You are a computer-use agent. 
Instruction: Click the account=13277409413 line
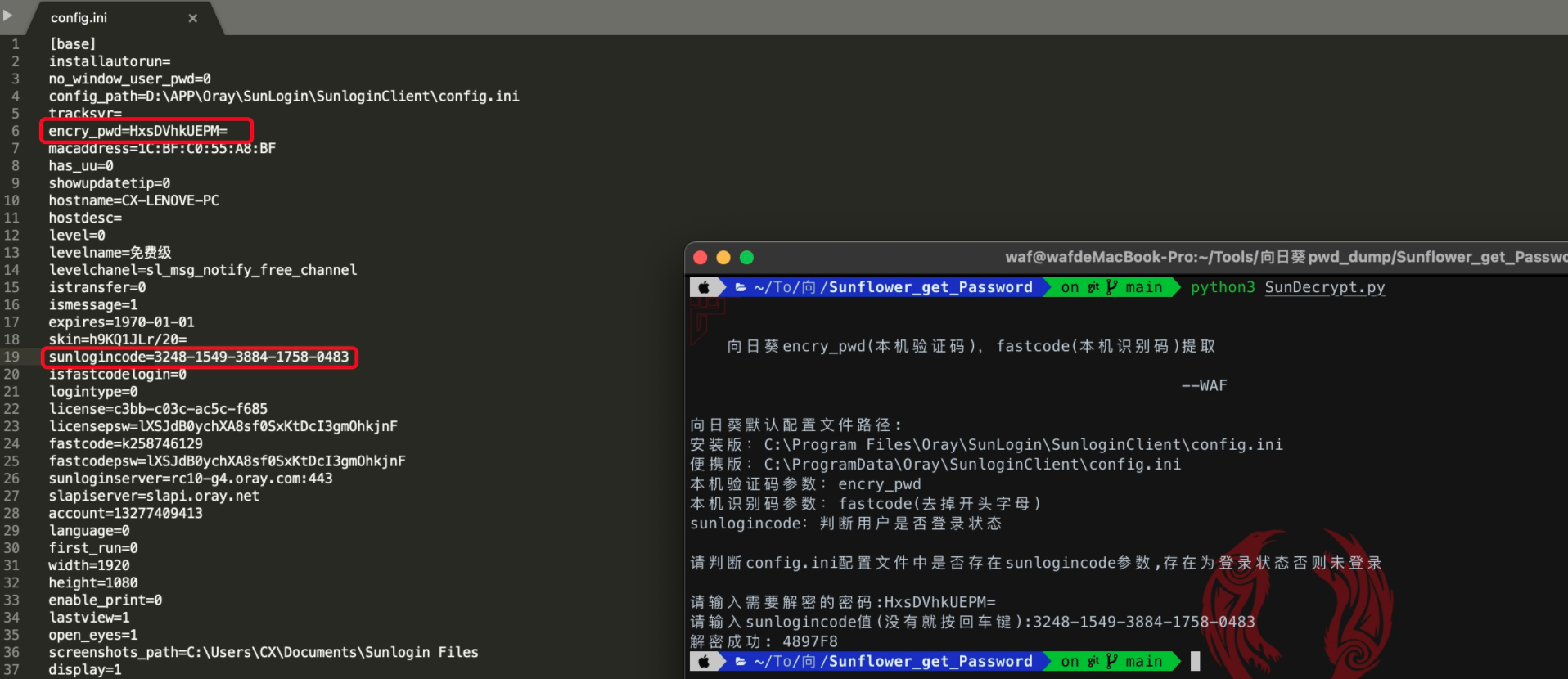click(126, 513)
